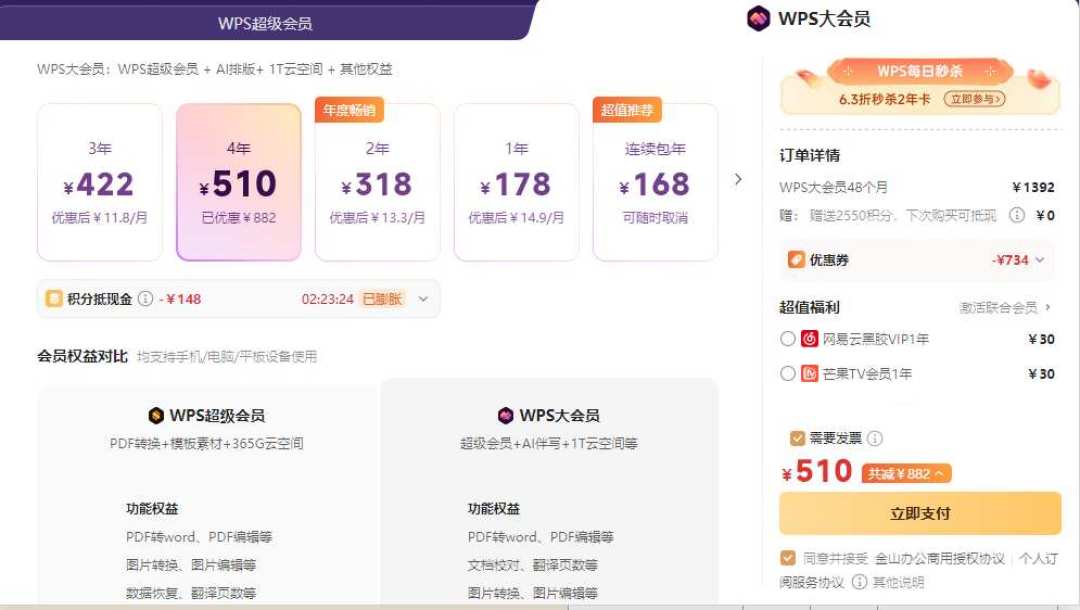This screenshot has height=610, width=1080.
Task: Select the 网易云黑胶VIP1年 radio option
Action: tap(788, 339)
